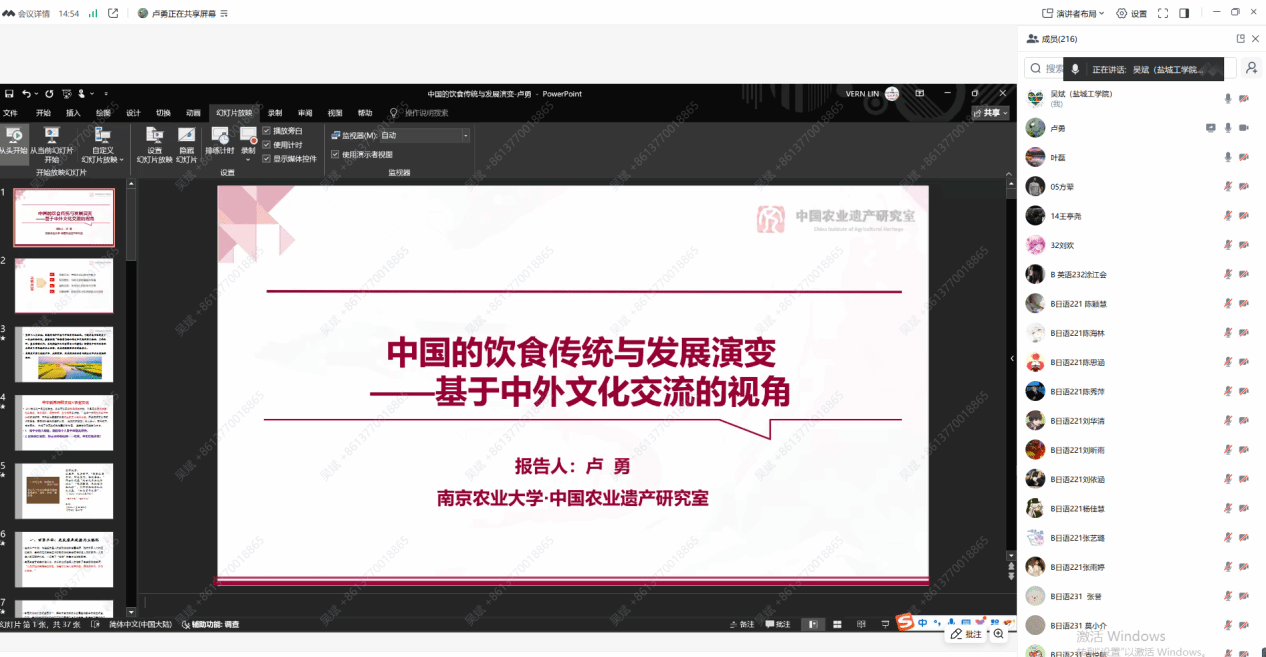Disable the 使用计时 (Use Timings) checkbox
Image resolution: width=1266 pixels, height=657 pixels.
pos(265,145)
